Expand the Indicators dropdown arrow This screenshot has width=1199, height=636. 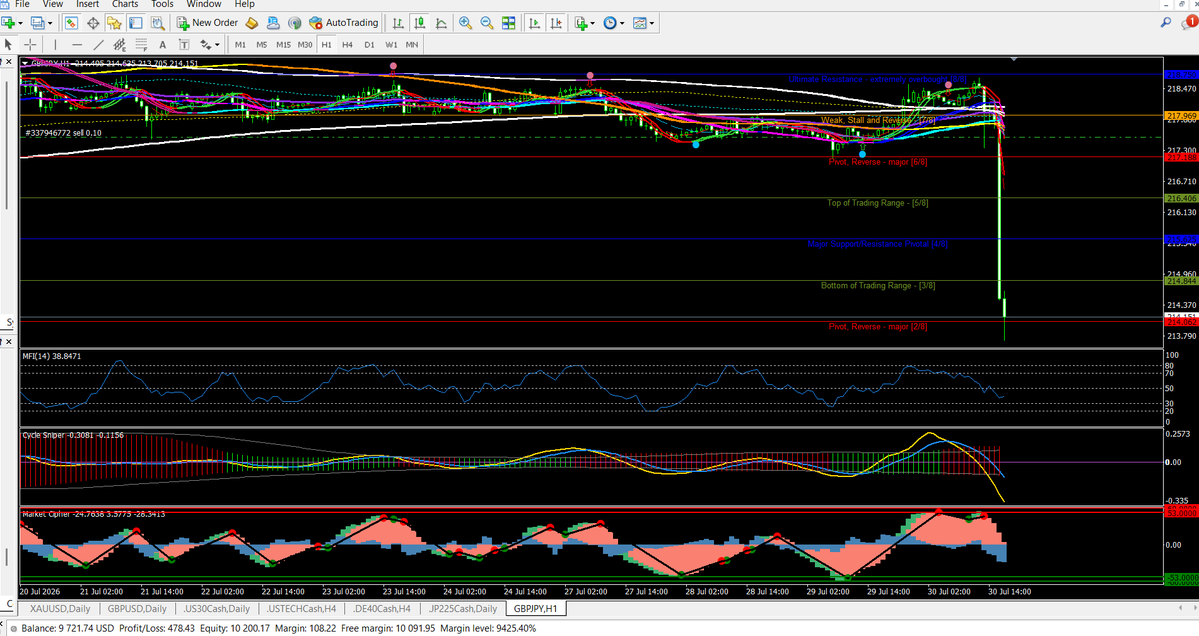(x=593, y=23)
